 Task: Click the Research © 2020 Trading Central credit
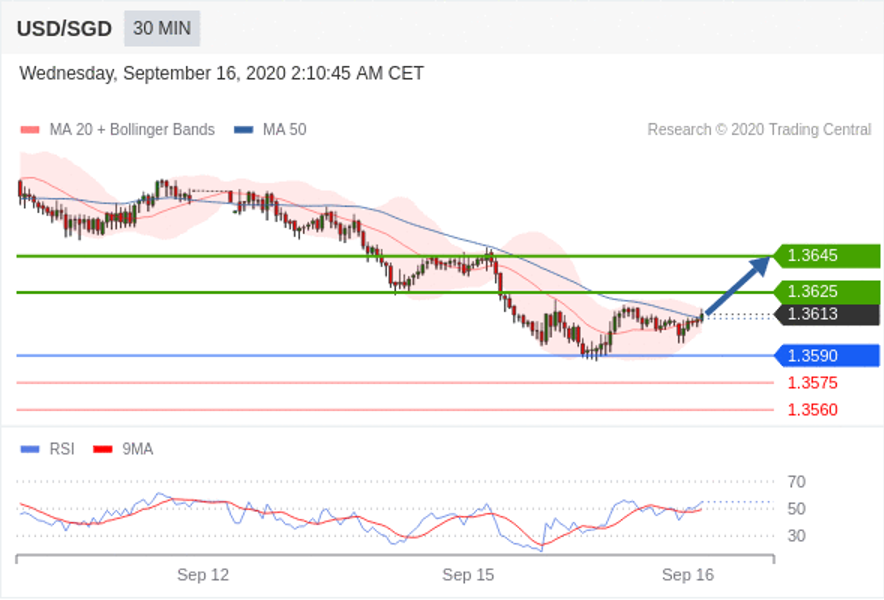pos(759,130)
